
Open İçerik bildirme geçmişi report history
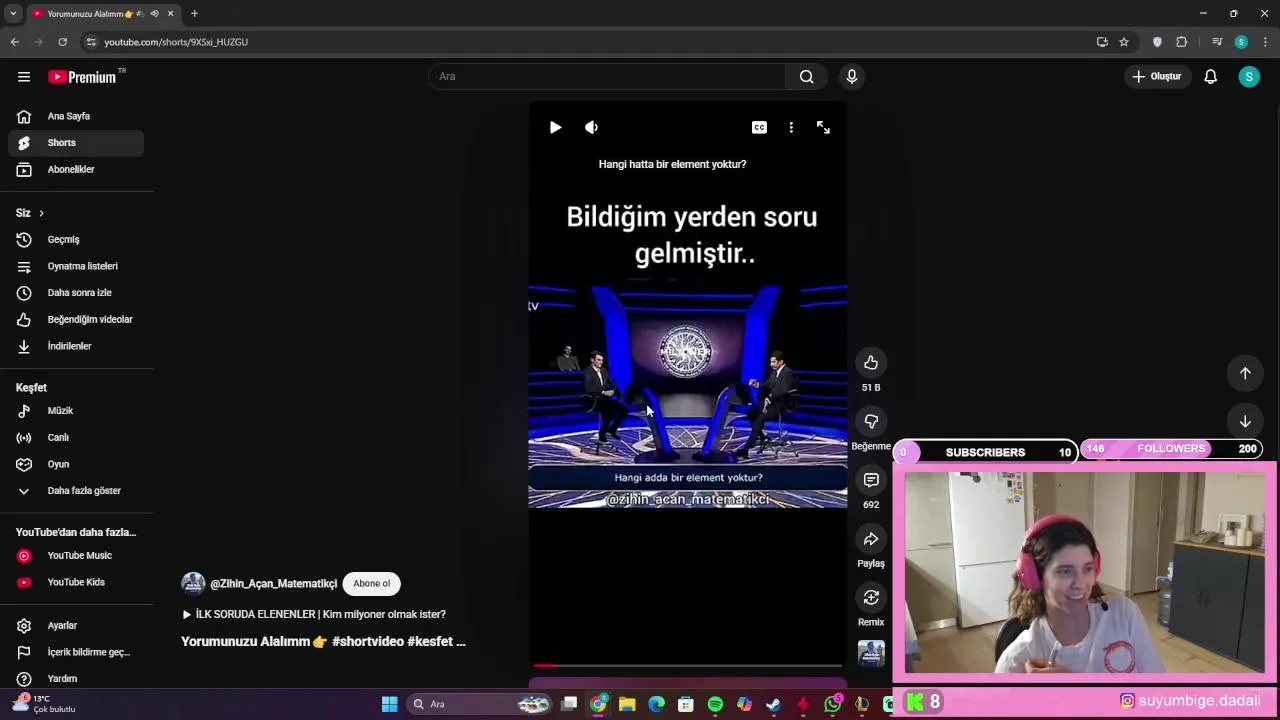[76, 653]
